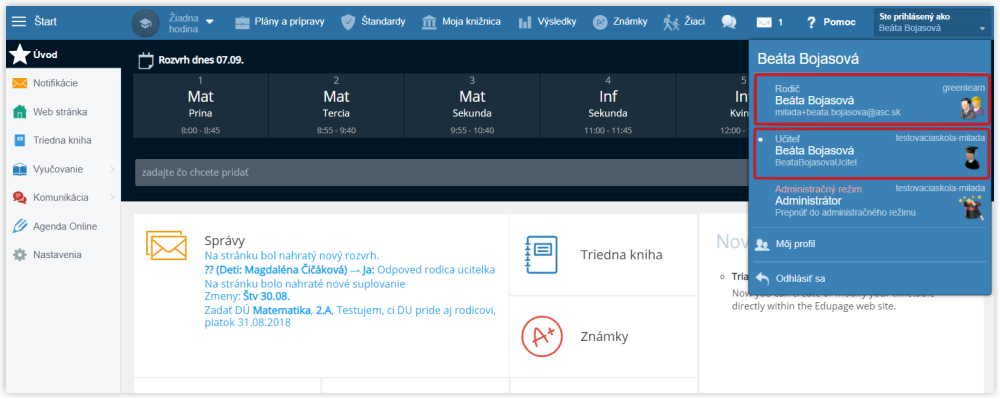Expand Vyučovanie sidebar submenu
Image resolution: width=1000 pixels, height=399 pixels.
click(x=112, y=169)
